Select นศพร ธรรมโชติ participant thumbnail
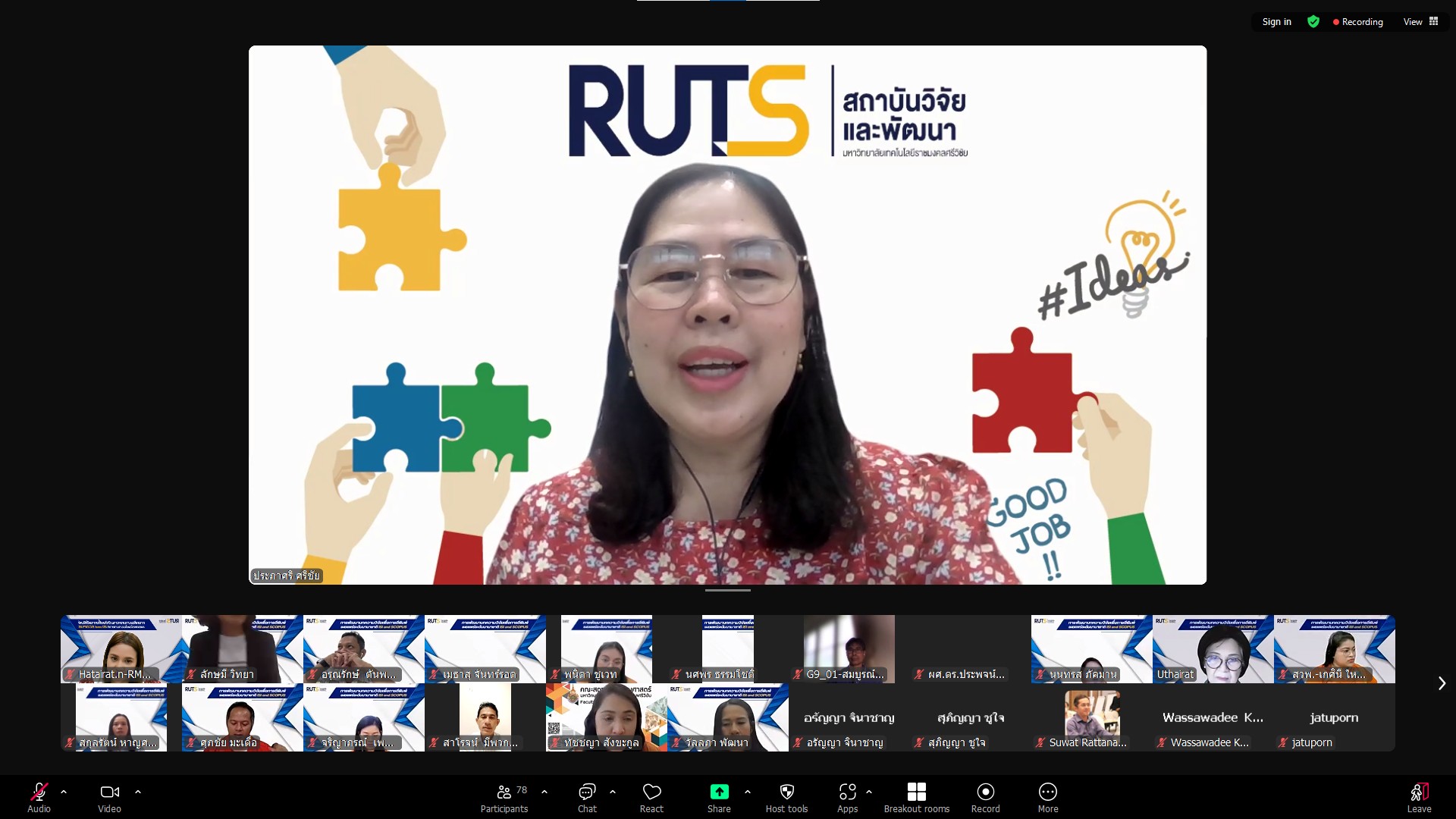Viewport: 1456px width, 819px height. [728, 649]
